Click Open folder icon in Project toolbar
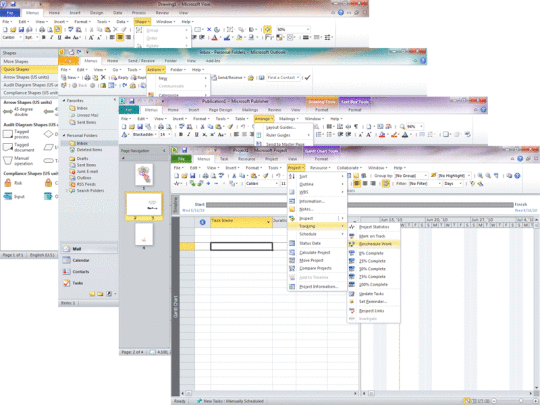 point(184,176)
